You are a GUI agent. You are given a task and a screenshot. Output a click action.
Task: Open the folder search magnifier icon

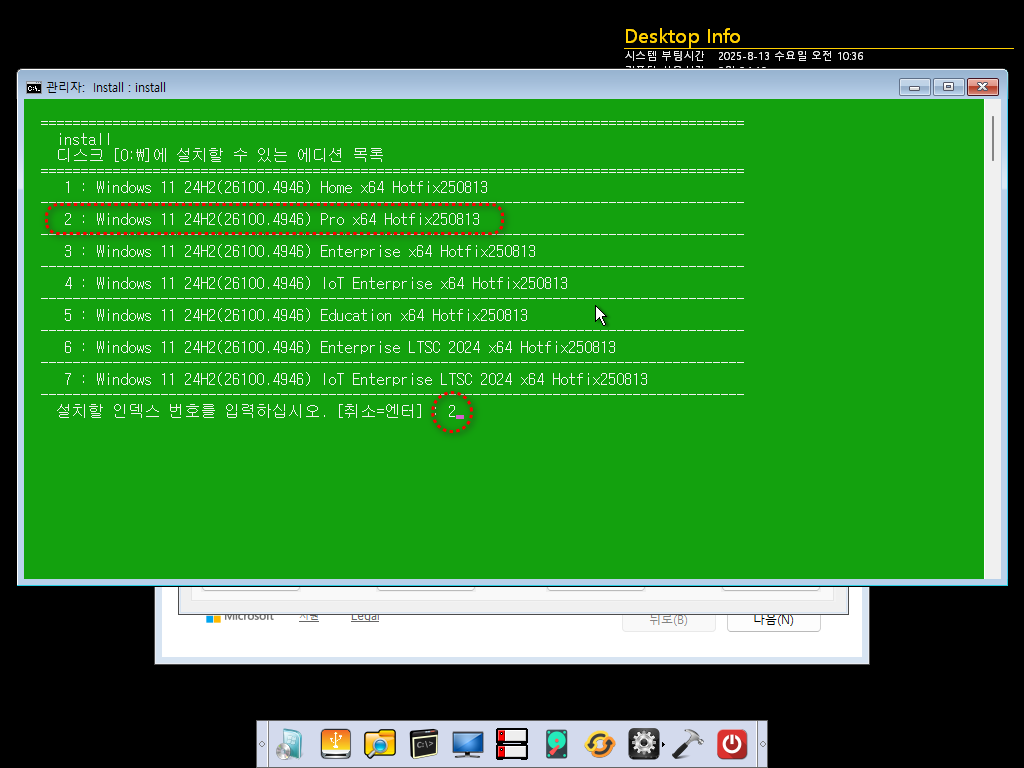pos(379,744)
